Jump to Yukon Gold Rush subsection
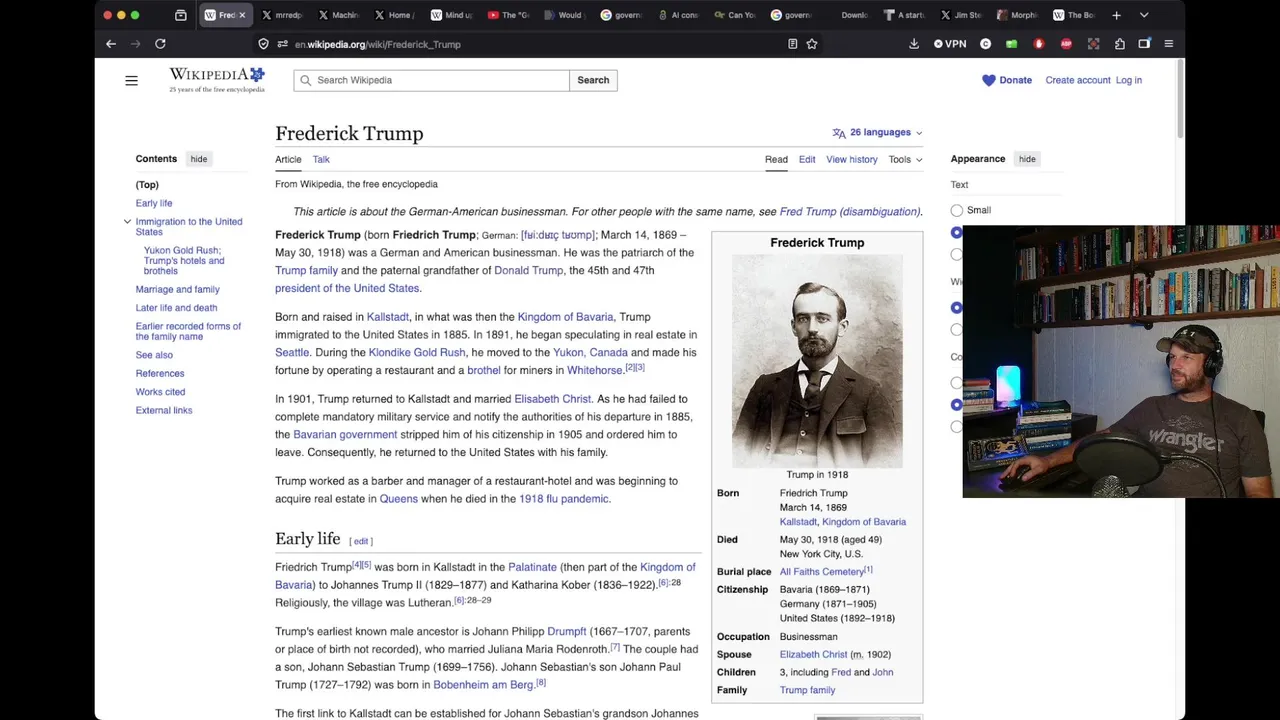This screenshot has height=720, width=1280. [x=184, y=260]
